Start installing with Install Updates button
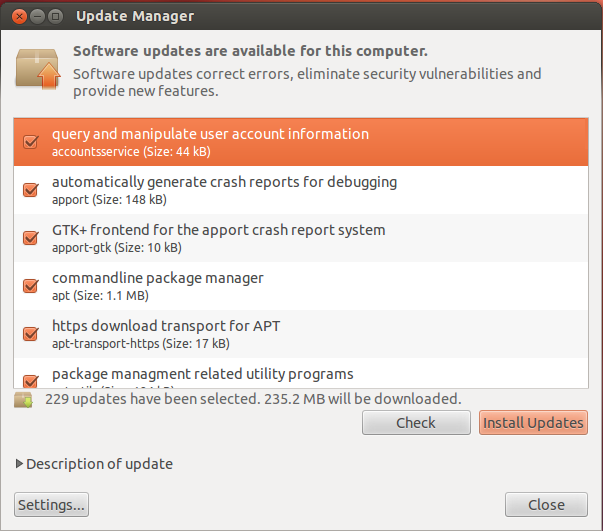Viewport: 603px width, 531px height. 533,423
